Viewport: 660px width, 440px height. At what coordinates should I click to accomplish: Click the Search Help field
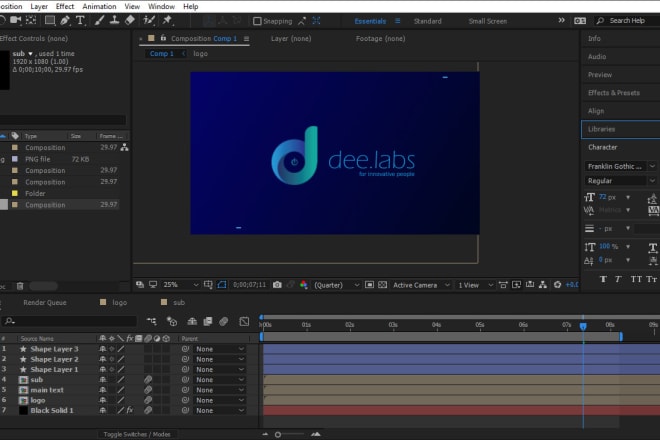[x=627, y=21]
